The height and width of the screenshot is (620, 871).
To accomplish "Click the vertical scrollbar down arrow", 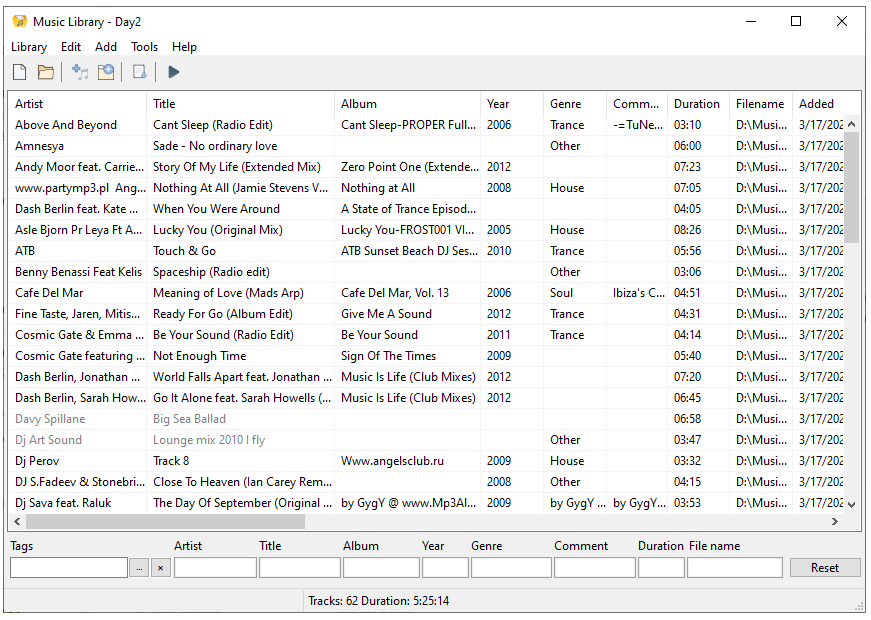I will point(852,504).
